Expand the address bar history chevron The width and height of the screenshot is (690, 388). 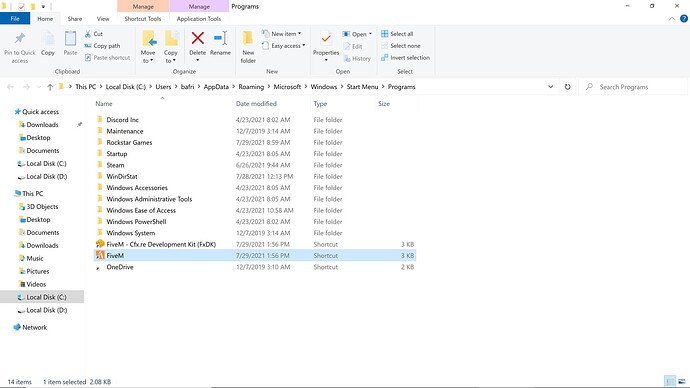tap(551, 87)
